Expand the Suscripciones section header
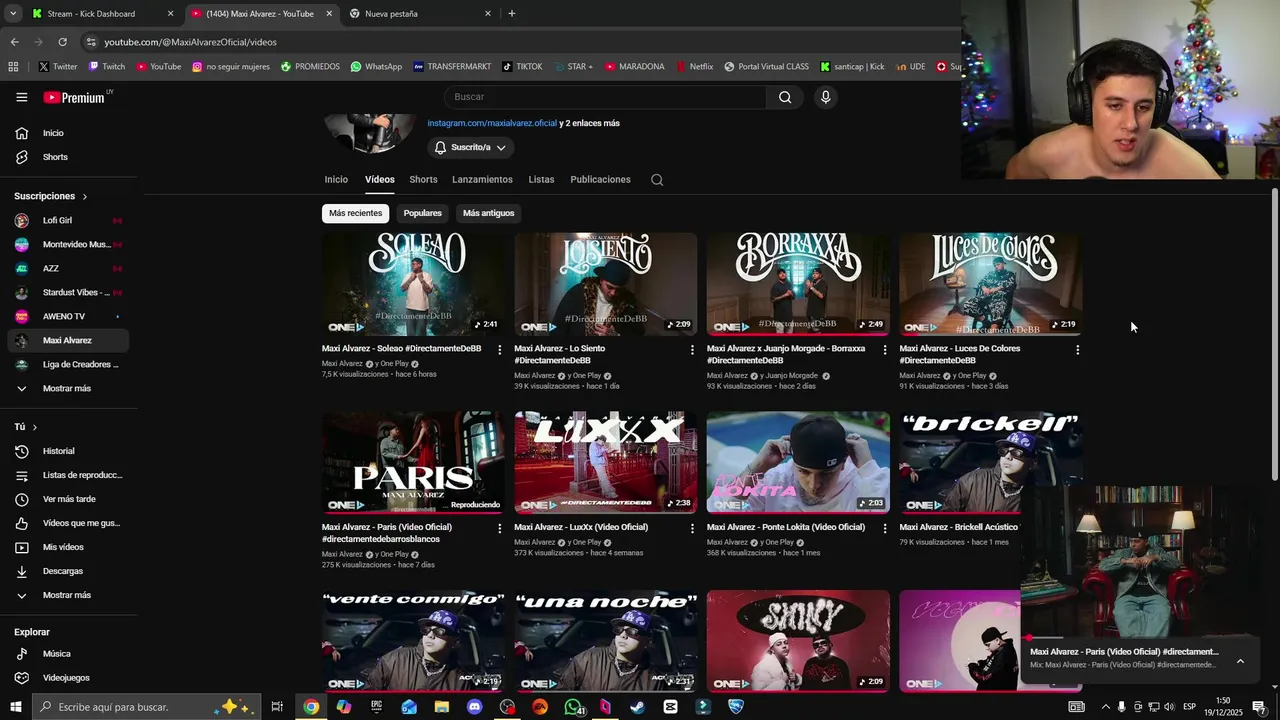Viewport: 1280px width, 720px height. point(51,196)
